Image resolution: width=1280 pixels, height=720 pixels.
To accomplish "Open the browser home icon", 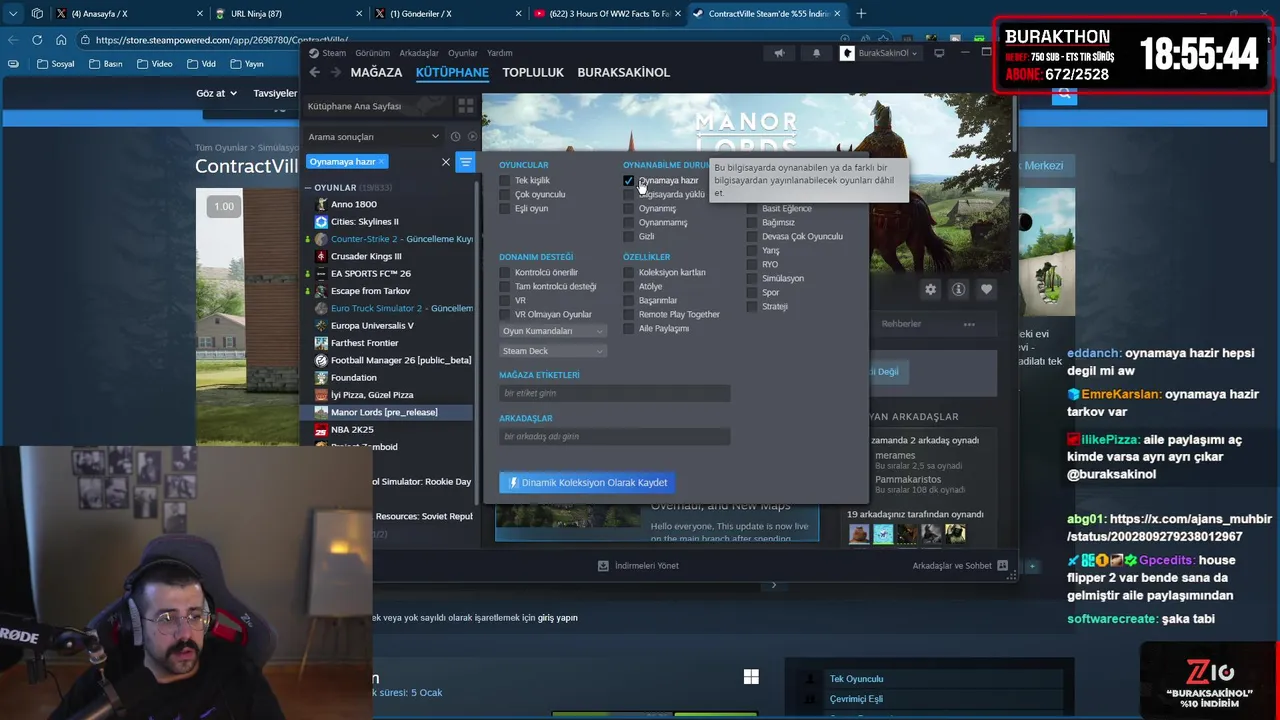I will [61, 40].
